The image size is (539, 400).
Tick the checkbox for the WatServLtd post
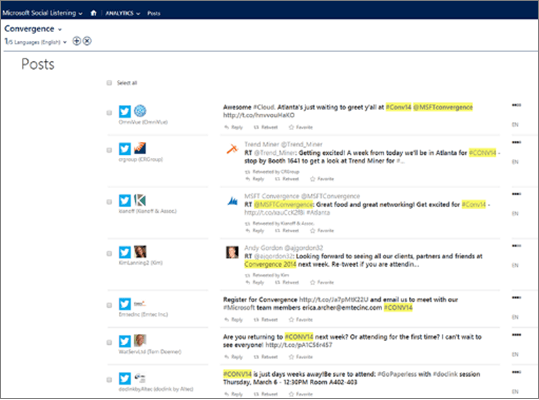click(x=109, y=343)
